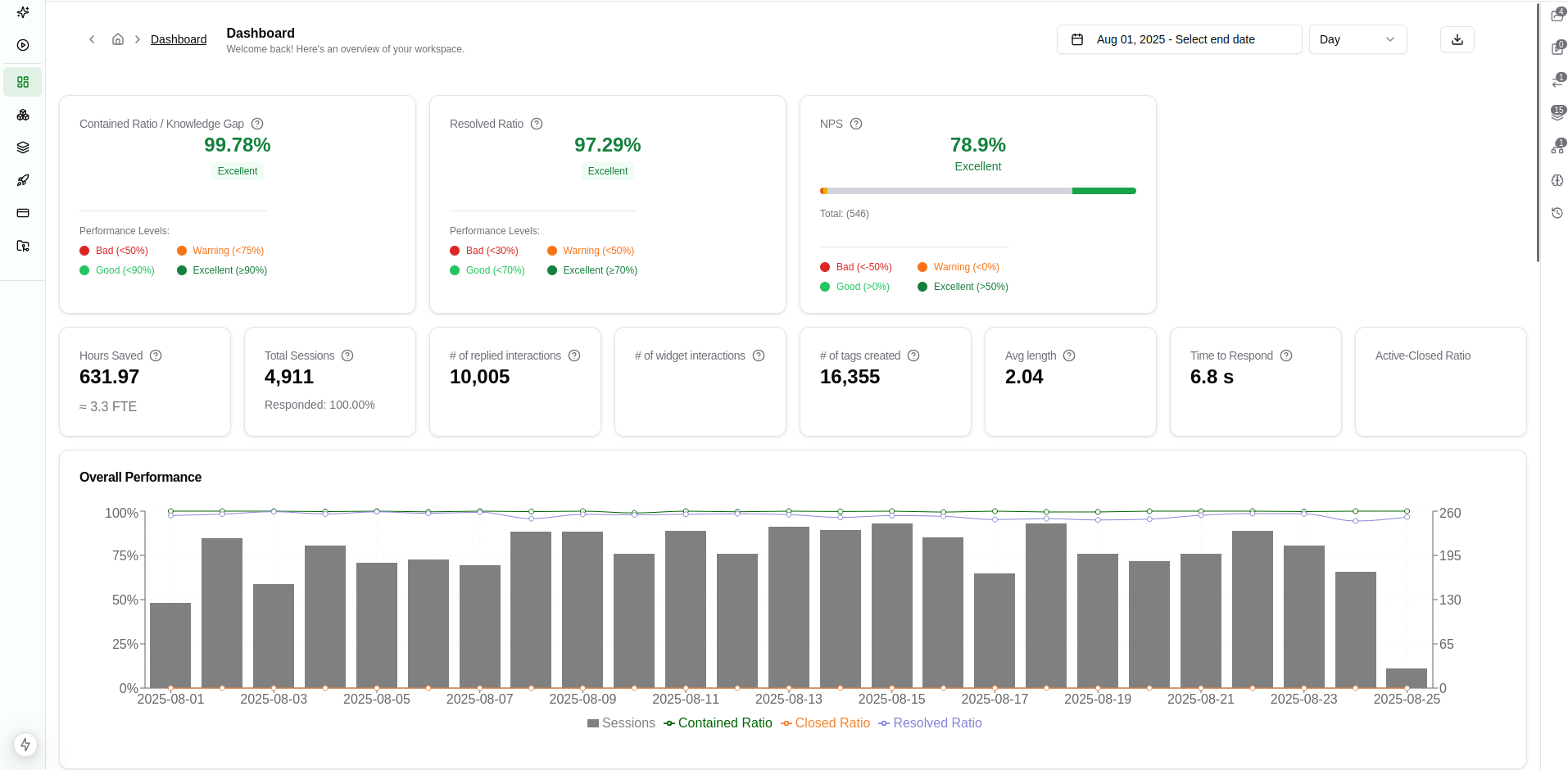Click the rocket launch icon in left sidebar
Image resolution: width=1568 pixels, height=770 pixels.
tap(22, 180)
